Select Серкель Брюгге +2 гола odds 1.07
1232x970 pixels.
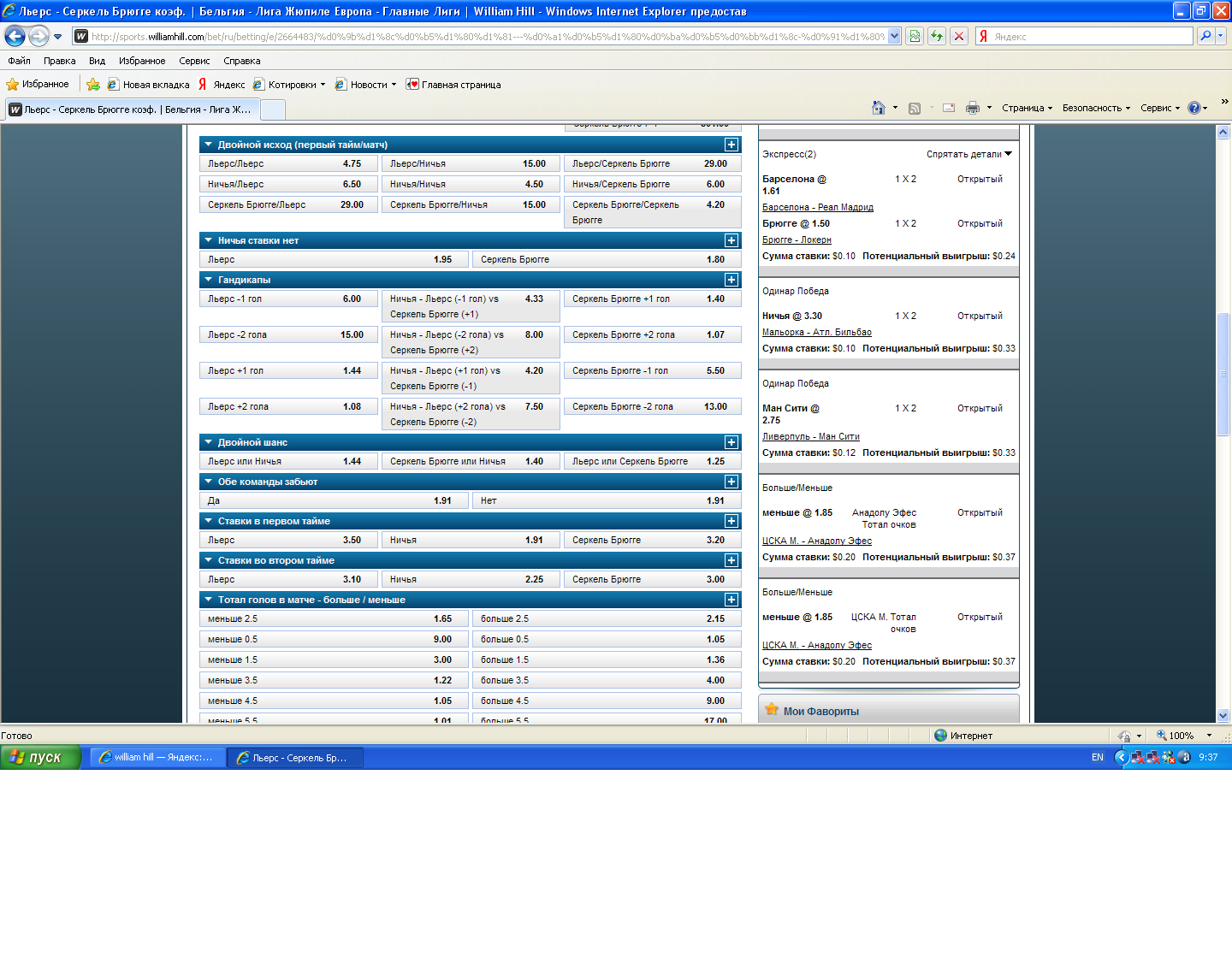click(x=653, y=334)
